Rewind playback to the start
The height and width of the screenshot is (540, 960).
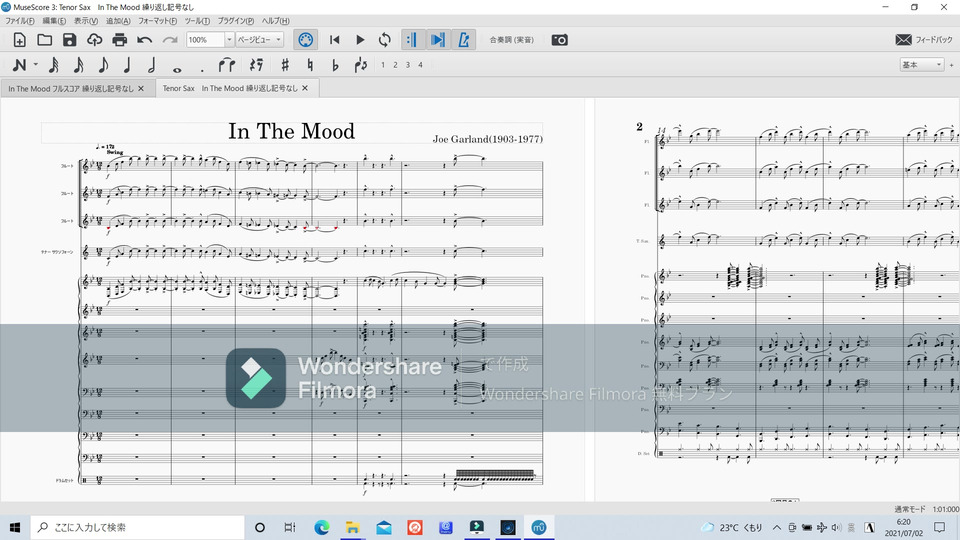335,40
